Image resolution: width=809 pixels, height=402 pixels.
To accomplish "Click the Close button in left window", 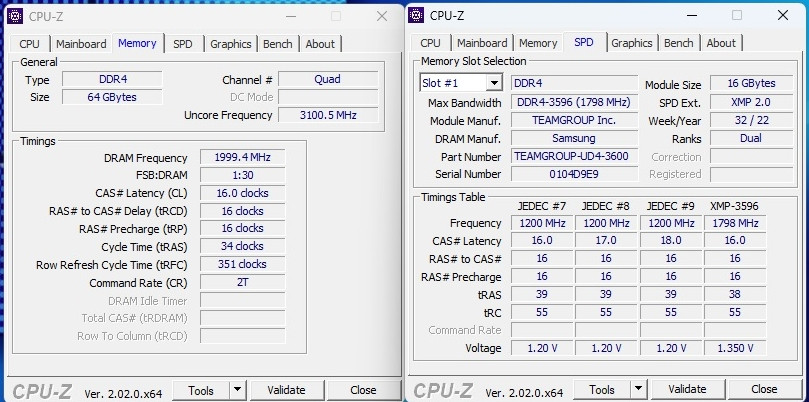I will (x=363, y=391).
